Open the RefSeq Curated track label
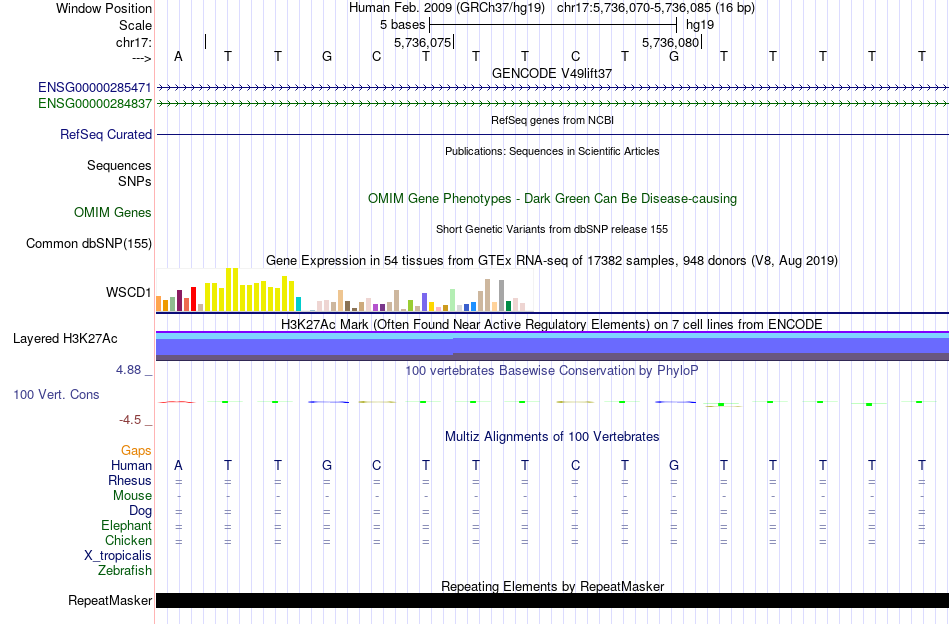 point(106,134)
